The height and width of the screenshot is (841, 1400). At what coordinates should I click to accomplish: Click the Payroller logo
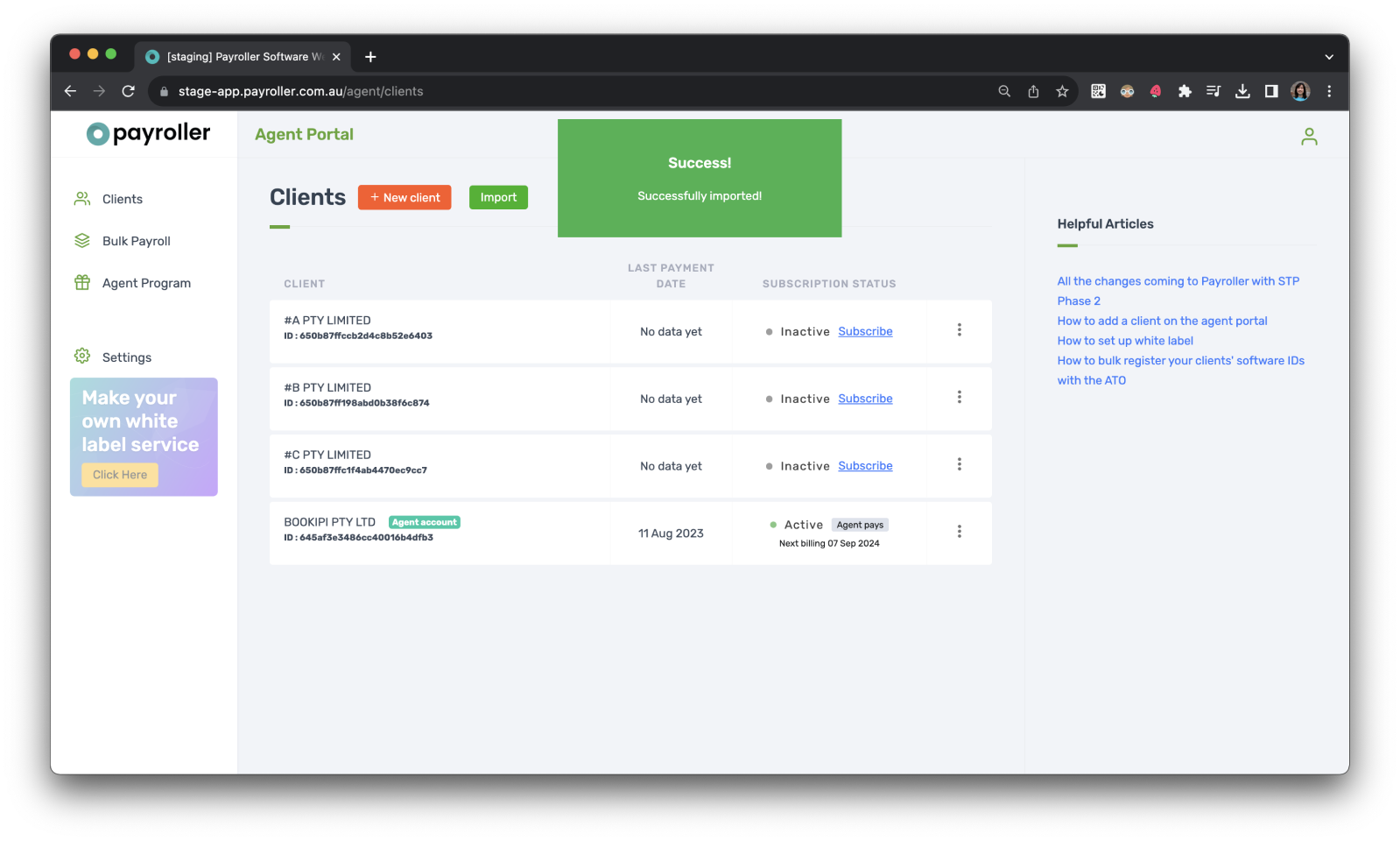148,133
